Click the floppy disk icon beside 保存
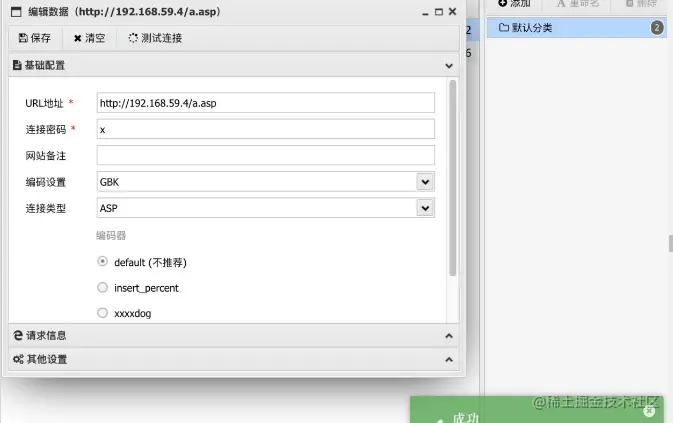Viewport: 673px width, 423px height. click(x=23, y=38)
